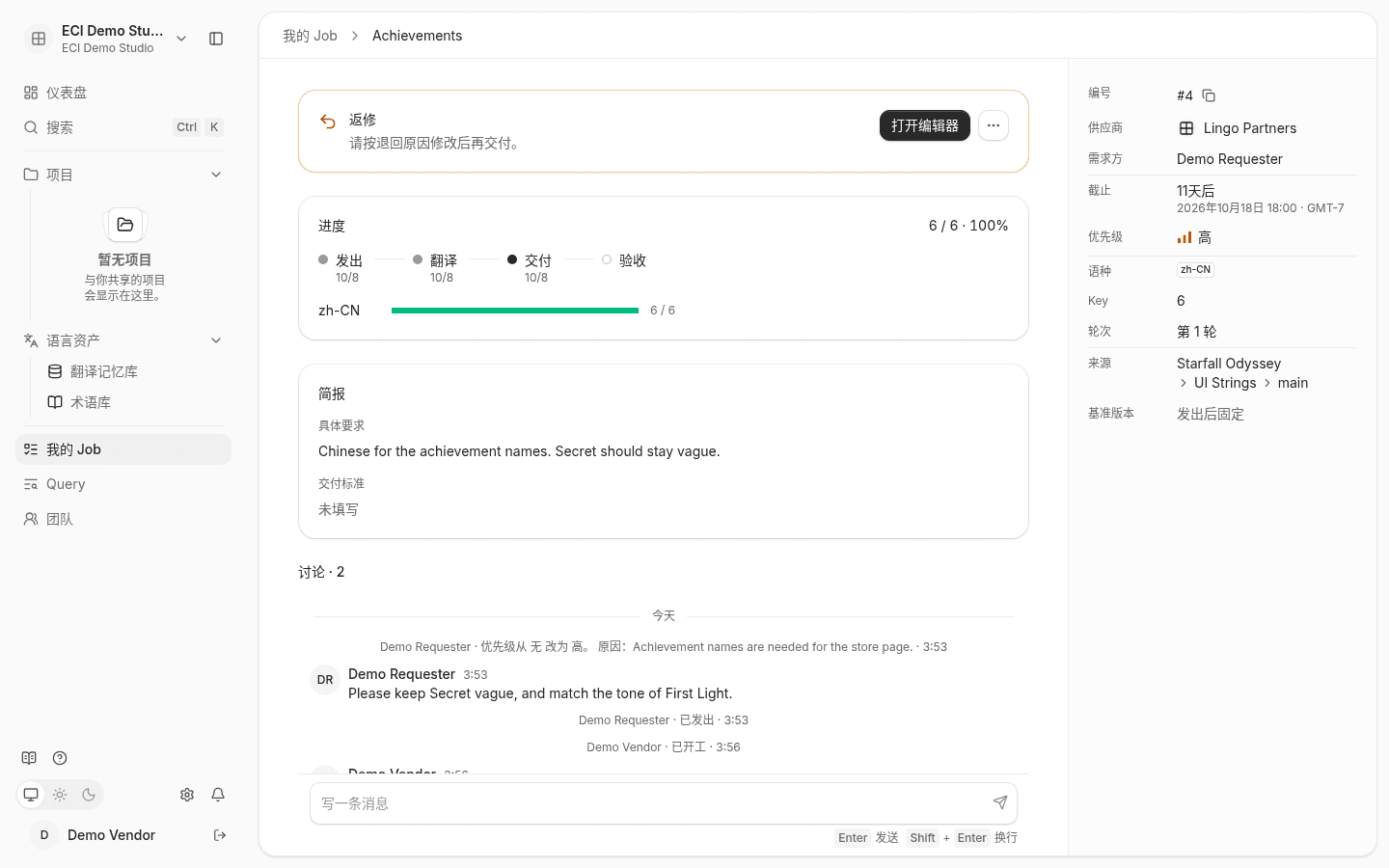Image resolution: width=1389 pixels, height=868 pixels.
Task: Switch to light theme mode
Action: (x=60, y=795)
